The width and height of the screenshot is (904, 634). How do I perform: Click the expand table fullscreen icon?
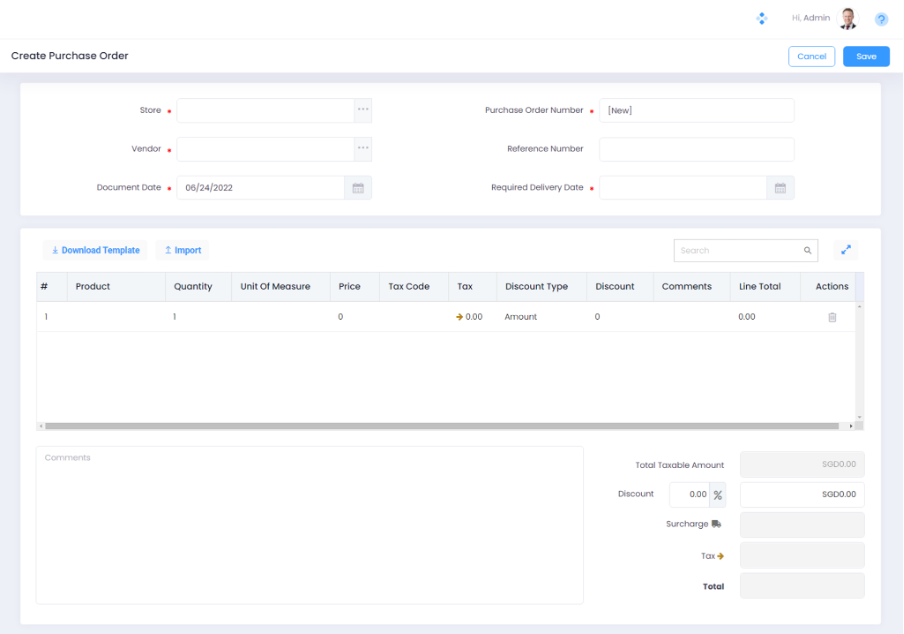click(x=845, y=250)
